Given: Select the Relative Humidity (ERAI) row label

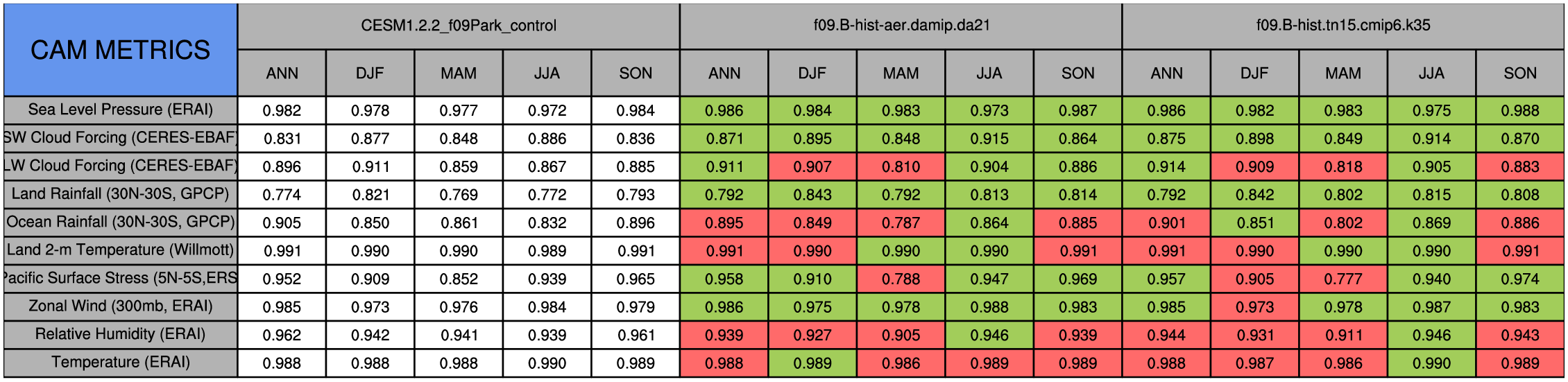Looking at the screenshot, I should pyautogui.click(x=120, y=334).
